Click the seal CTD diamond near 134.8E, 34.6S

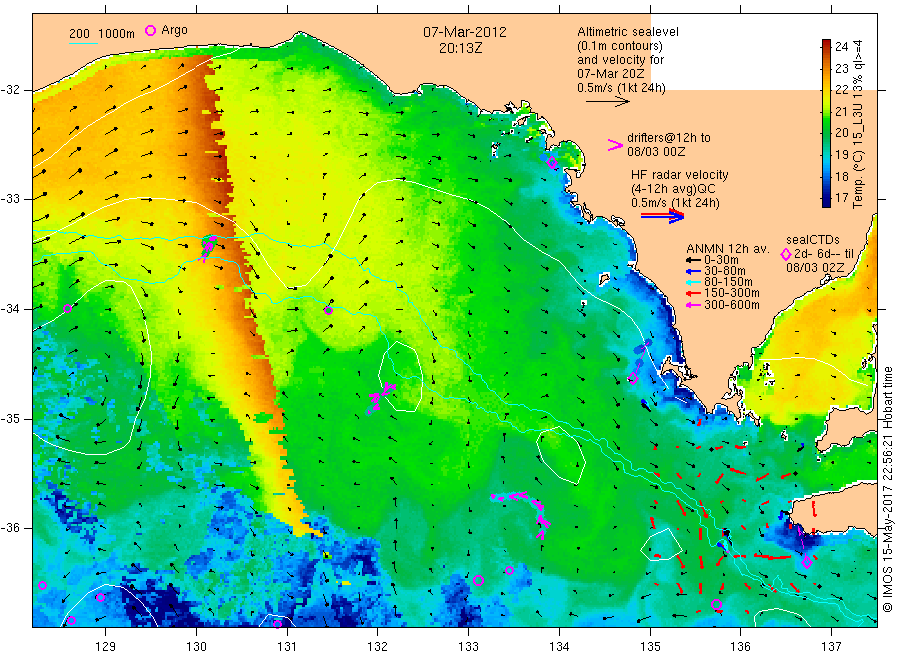(x=633, y=378)
